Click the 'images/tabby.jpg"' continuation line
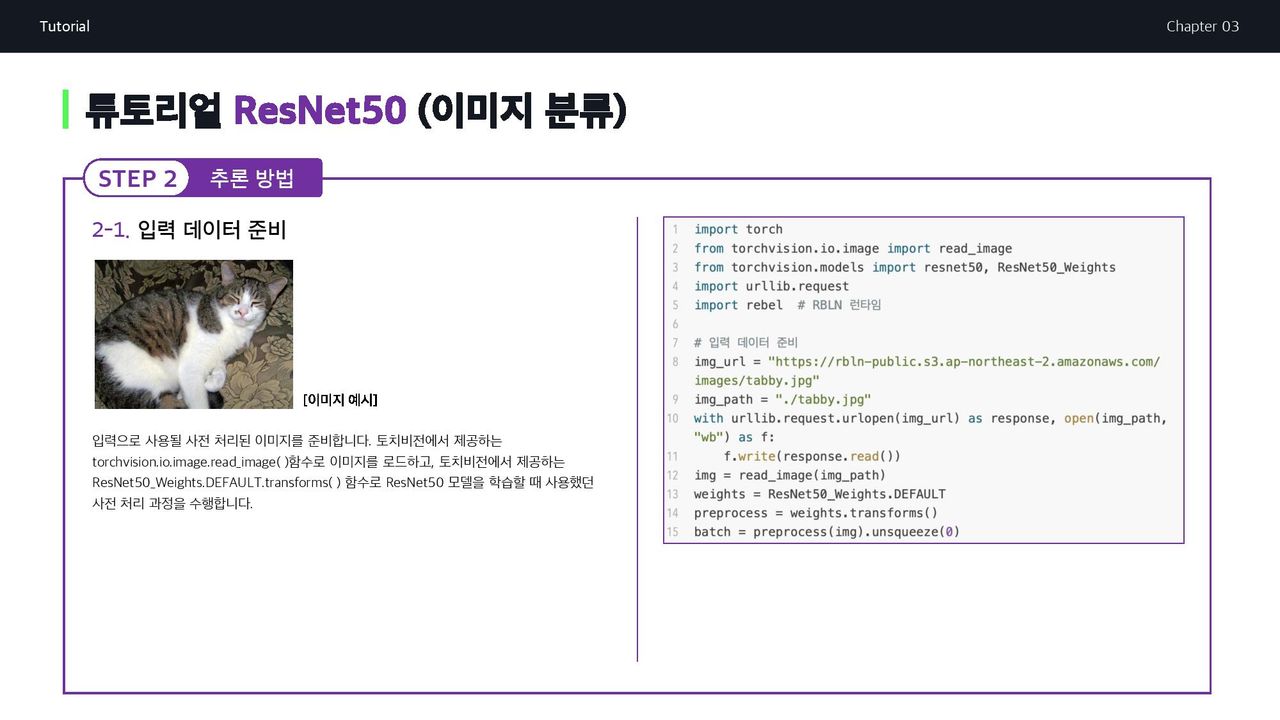This screenshot has width=1280, height=720. pos(757,381)
